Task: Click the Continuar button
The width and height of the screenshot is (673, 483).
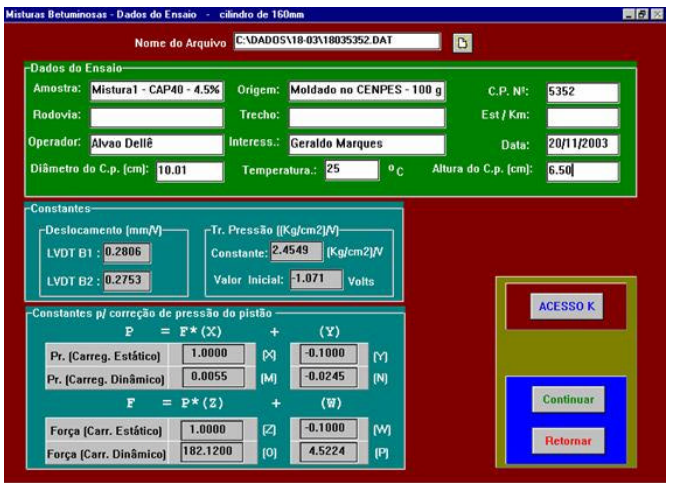Action: click(567, 399)
